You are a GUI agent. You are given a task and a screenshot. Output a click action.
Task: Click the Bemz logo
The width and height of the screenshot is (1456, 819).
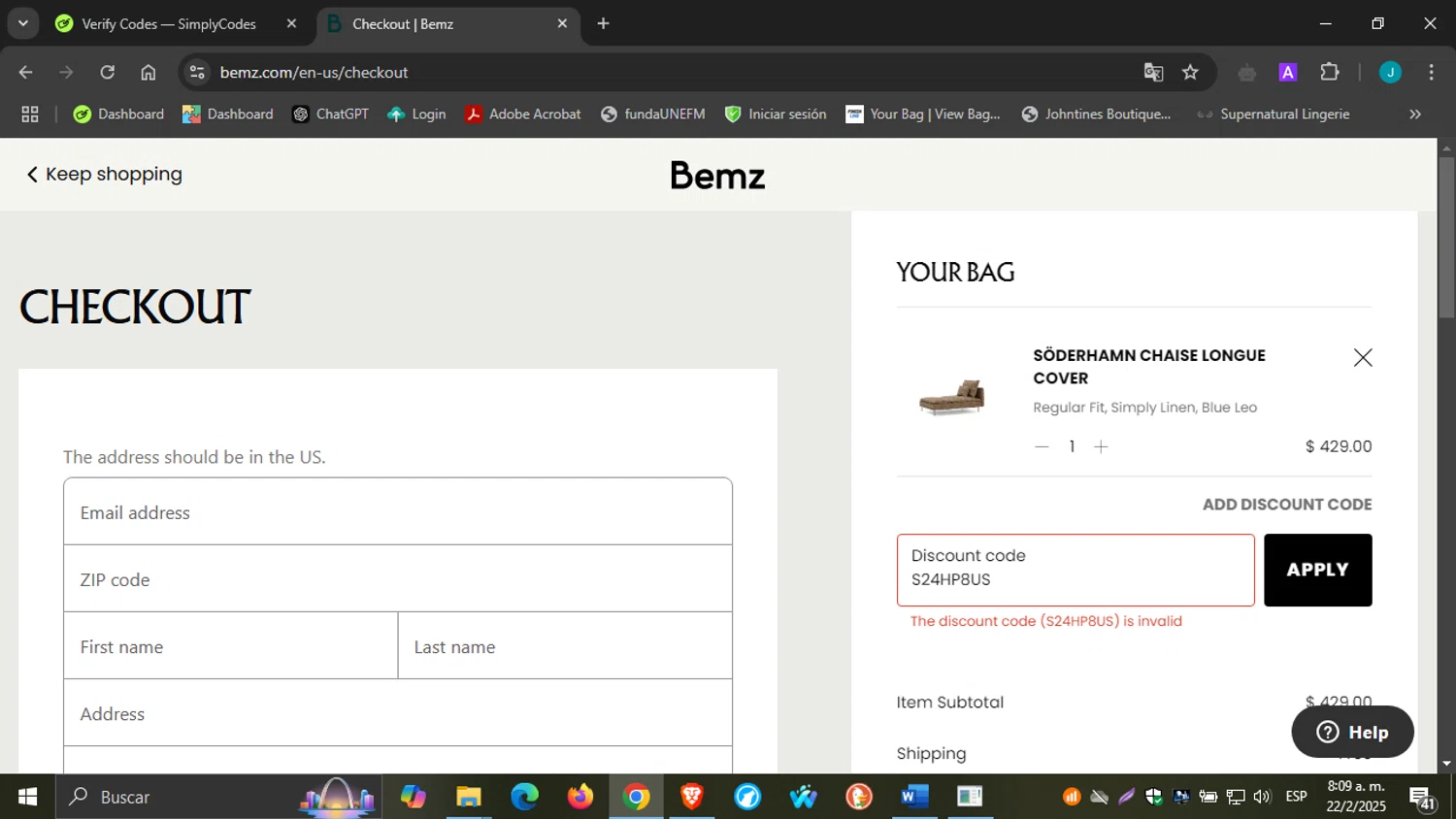[717, 176]
